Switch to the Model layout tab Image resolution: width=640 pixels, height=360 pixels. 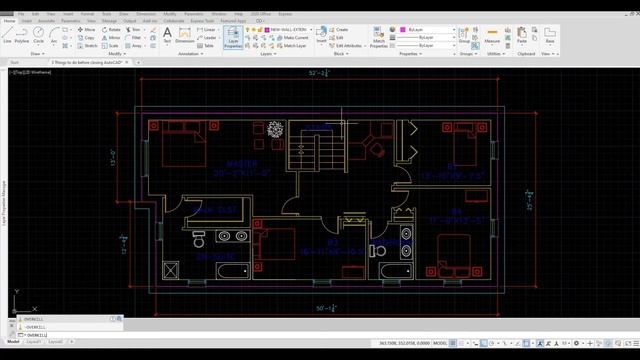pos(13,342)
